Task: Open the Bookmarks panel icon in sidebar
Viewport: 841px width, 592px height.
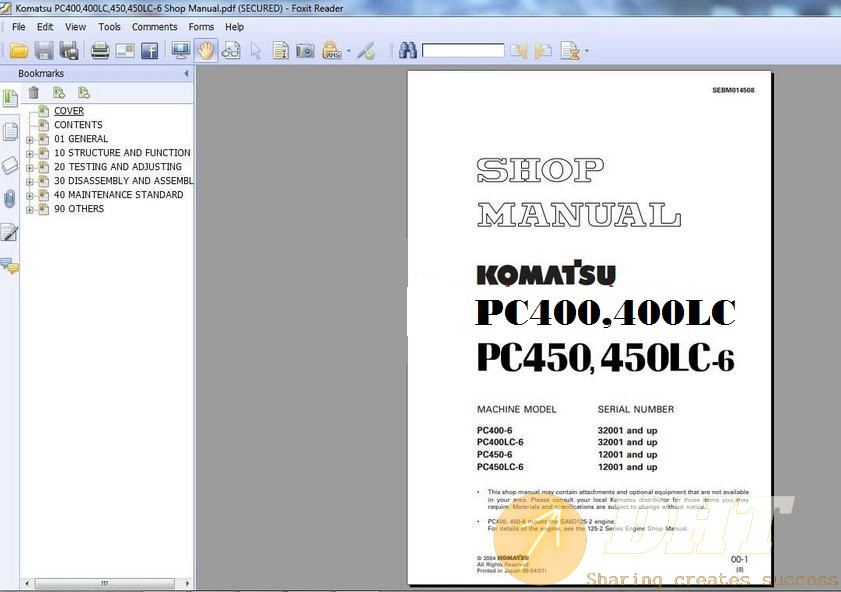Action: tap(10, 98)
